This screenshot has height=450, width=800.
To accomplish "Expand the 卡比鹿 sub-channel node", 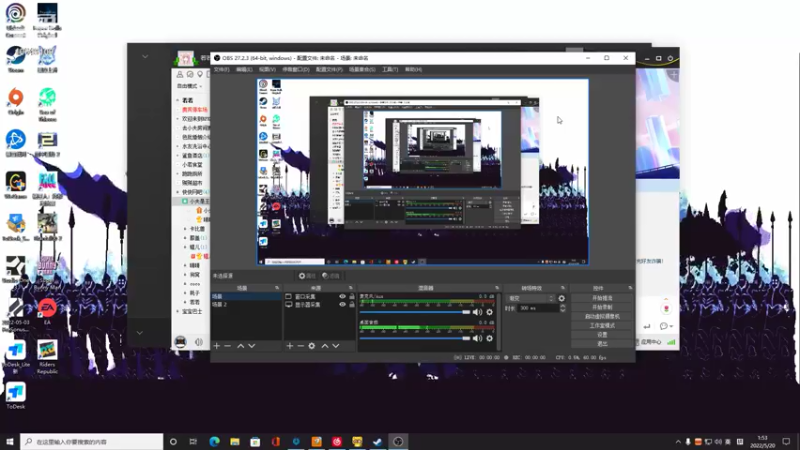I will 185,229.
